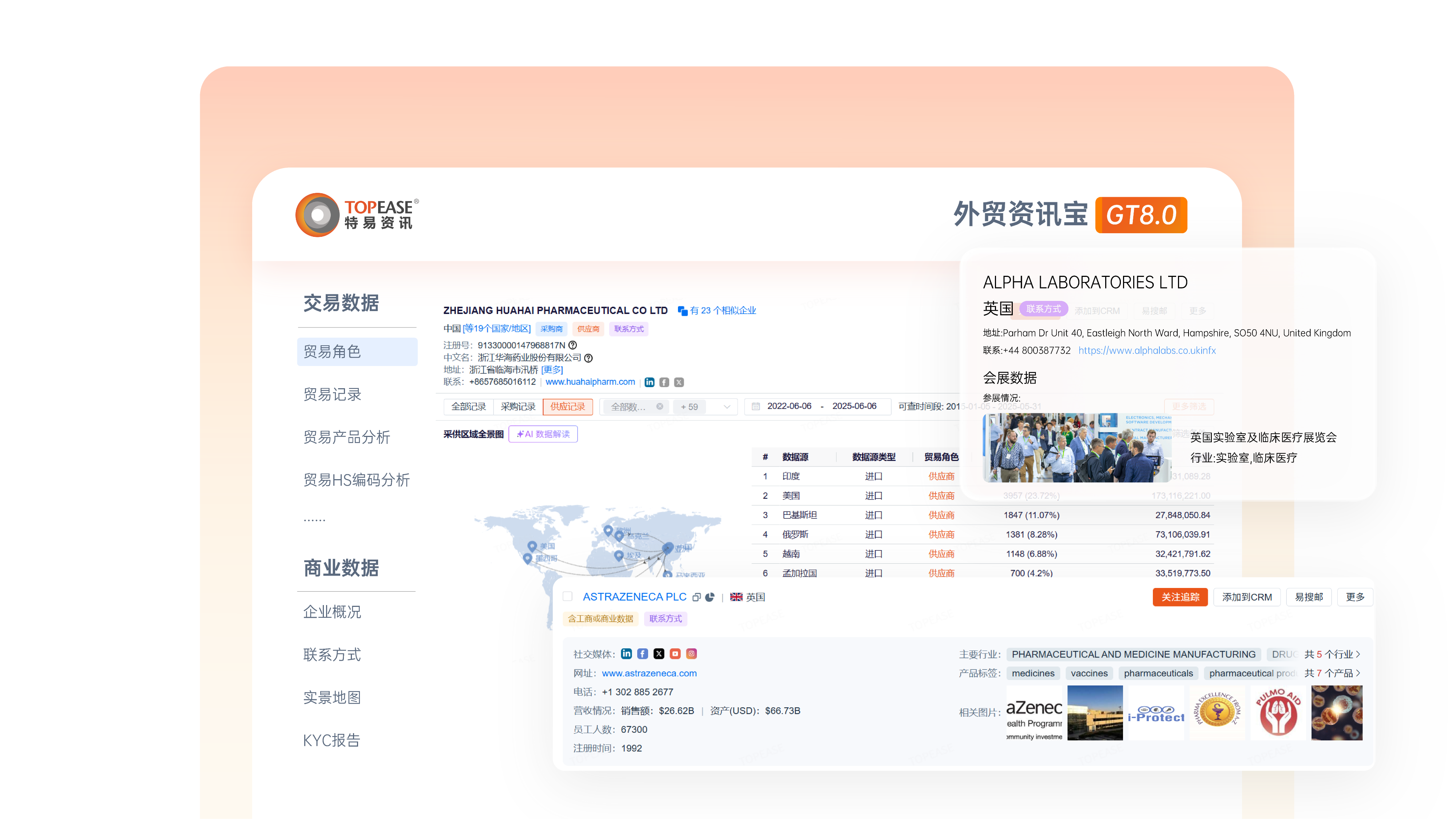Screen dimensions: 1456x819
Task: Click the vaccines product tag
Action: point(1089,673)
